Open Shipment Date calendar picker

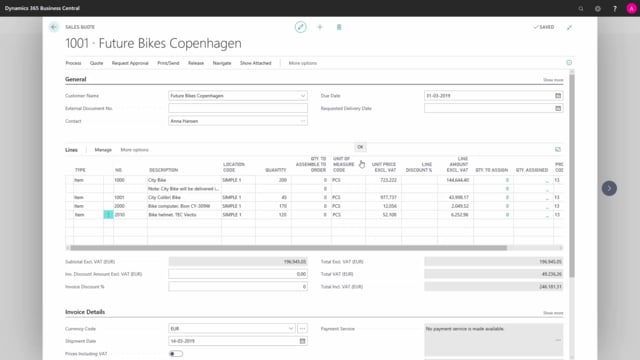coord(302,341)
